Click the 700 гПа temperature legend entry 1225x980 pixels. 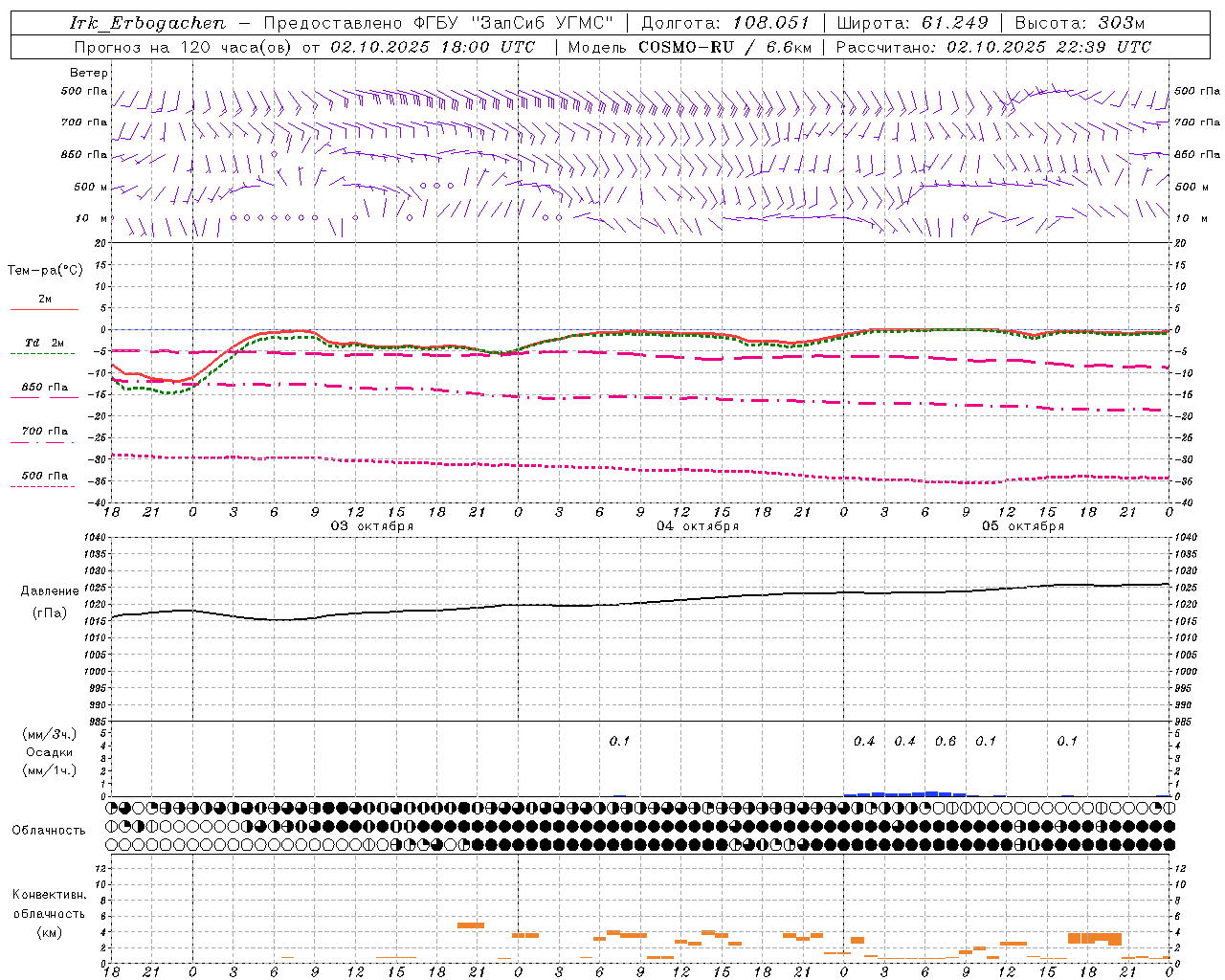[x=44, y=431]
